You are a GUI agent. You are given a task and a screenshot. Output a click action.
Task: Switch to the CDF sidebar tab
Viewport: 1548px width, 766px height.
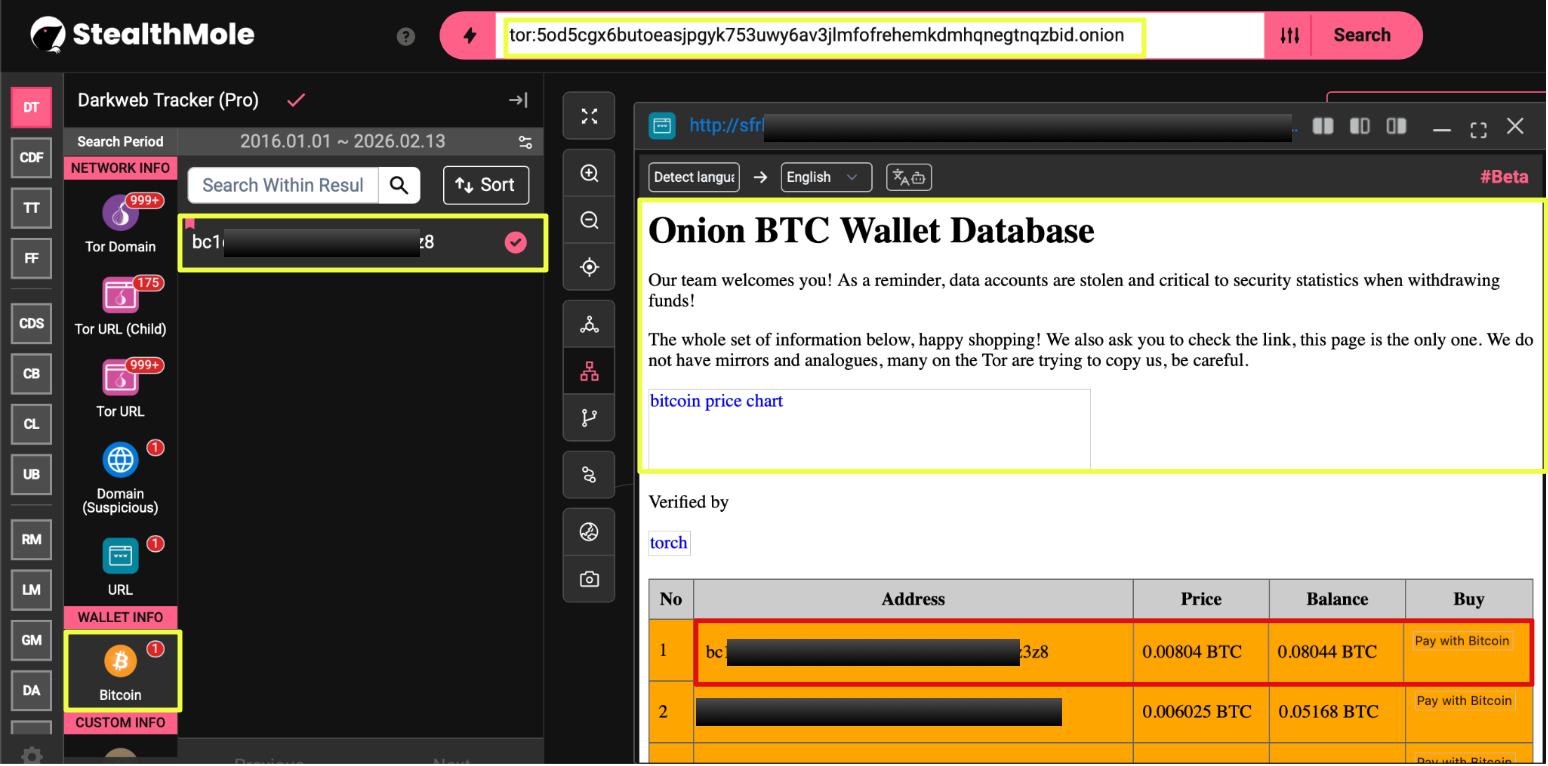tap(31, 157)
